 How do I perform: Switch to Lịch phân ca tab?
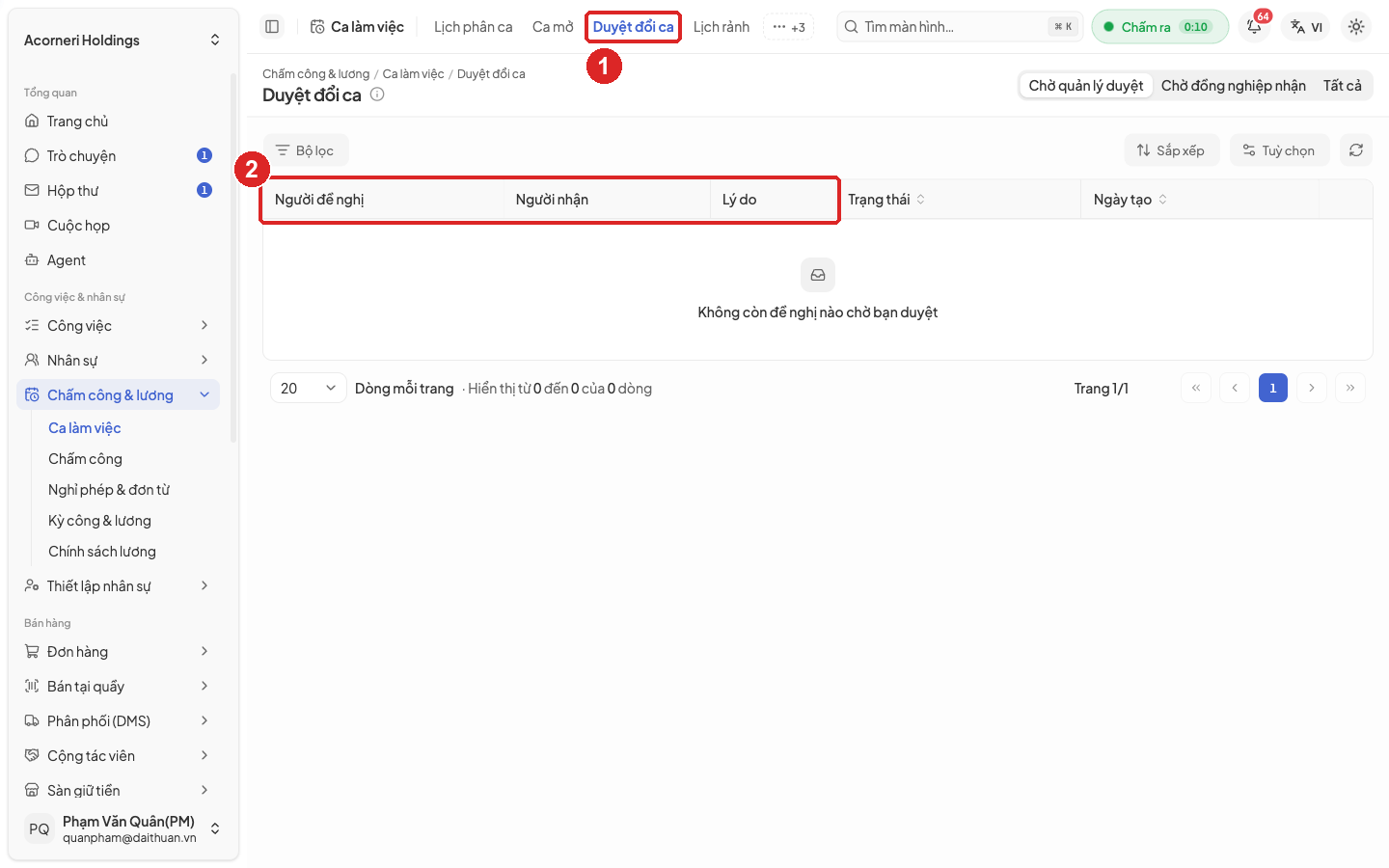tap(473, 27)
